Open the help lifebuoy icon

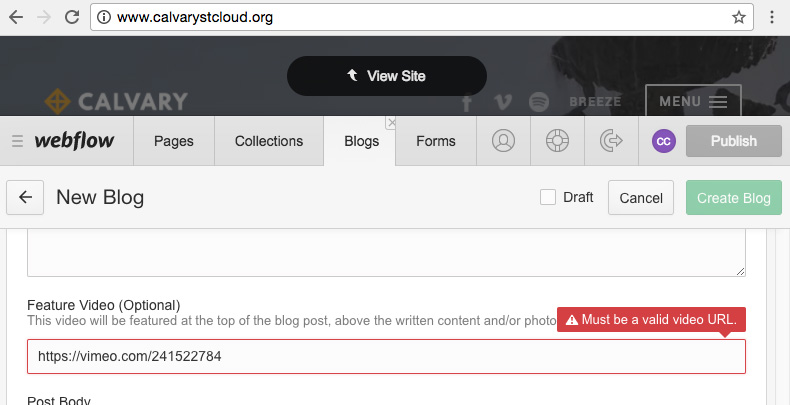tap(557, 141)
